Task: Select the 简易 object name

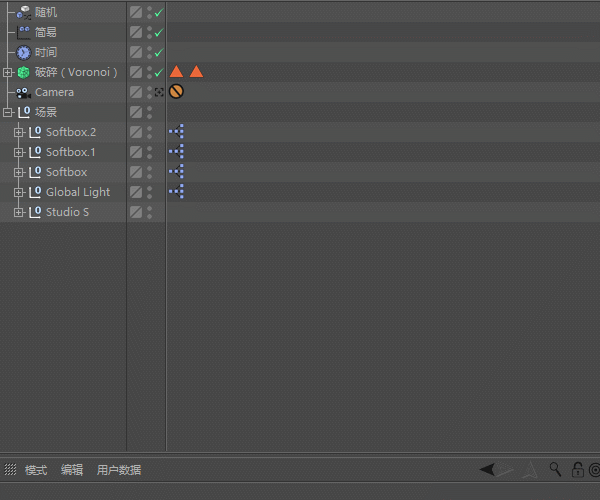Action: (x=46, y=33)
